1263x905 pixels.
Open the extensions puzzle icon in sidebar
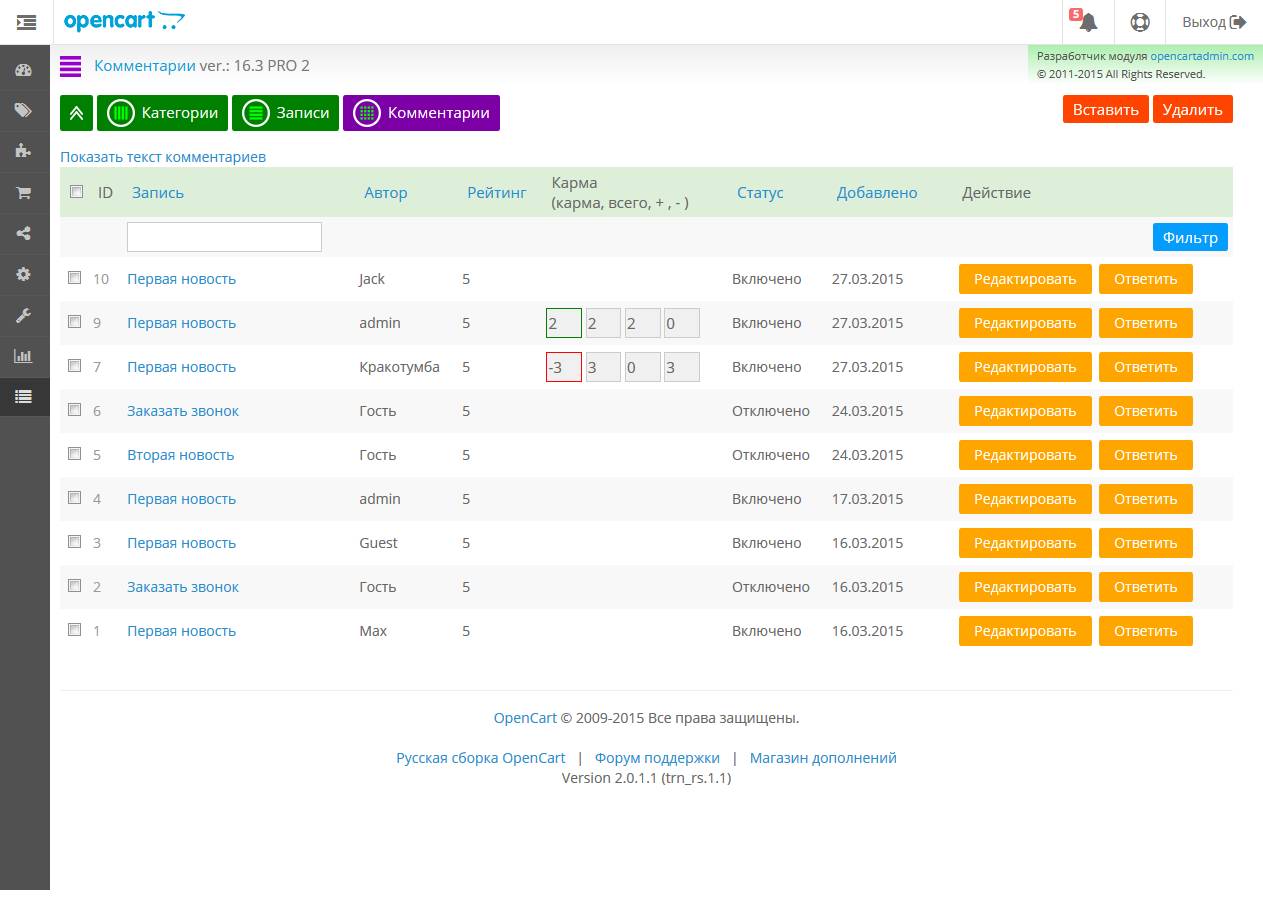pyautogui.click(x=24, y=151)
